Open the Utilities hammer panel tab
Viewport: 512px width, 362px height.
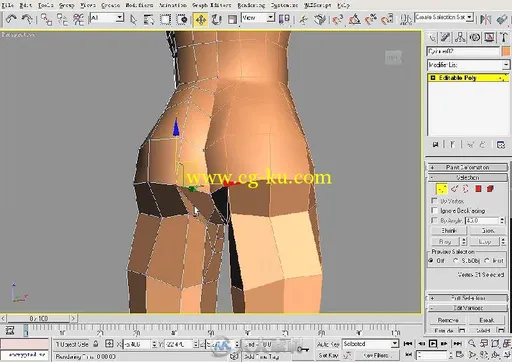pyautogui.click(x=504, y=37)
